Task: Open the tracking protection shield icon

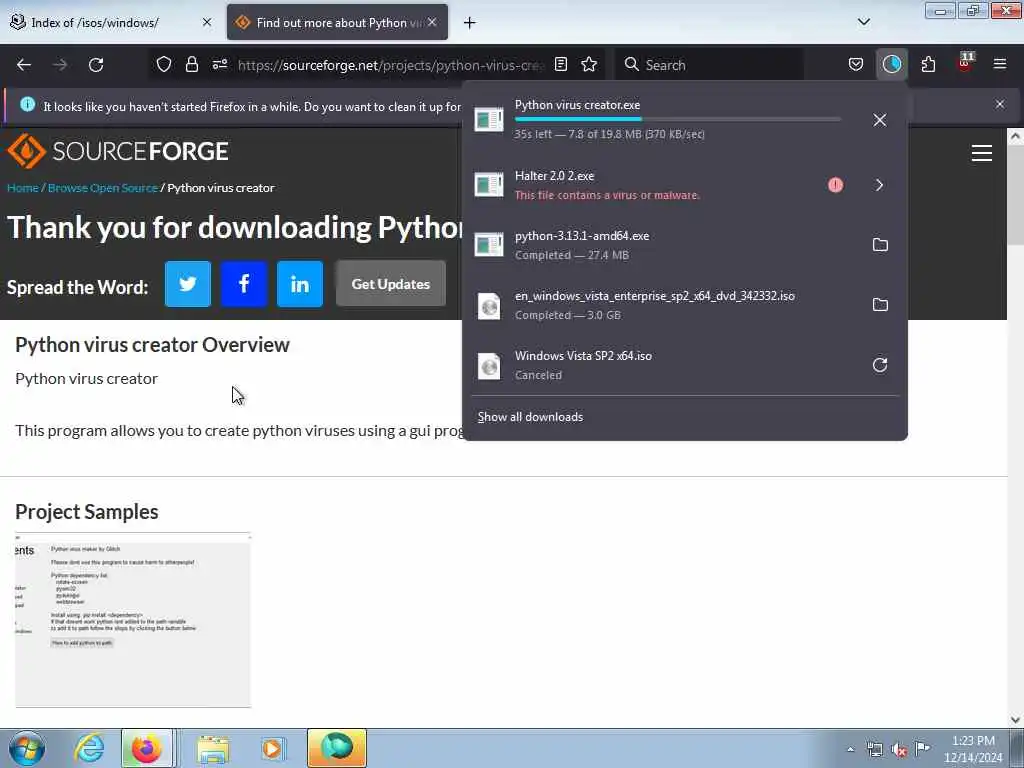Action: [x=164, y=65]
